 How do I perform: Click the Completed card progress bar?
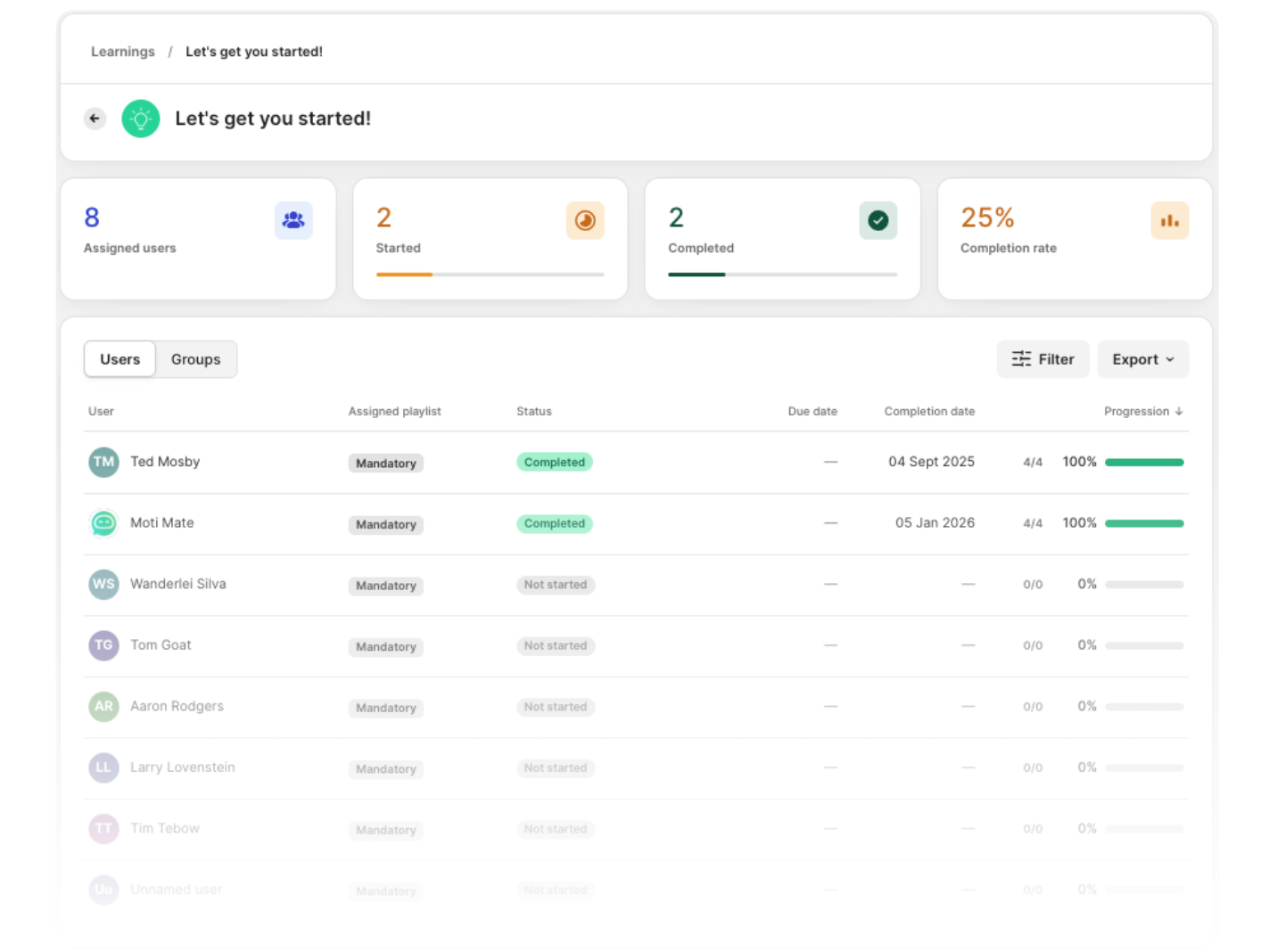(783, 275)
